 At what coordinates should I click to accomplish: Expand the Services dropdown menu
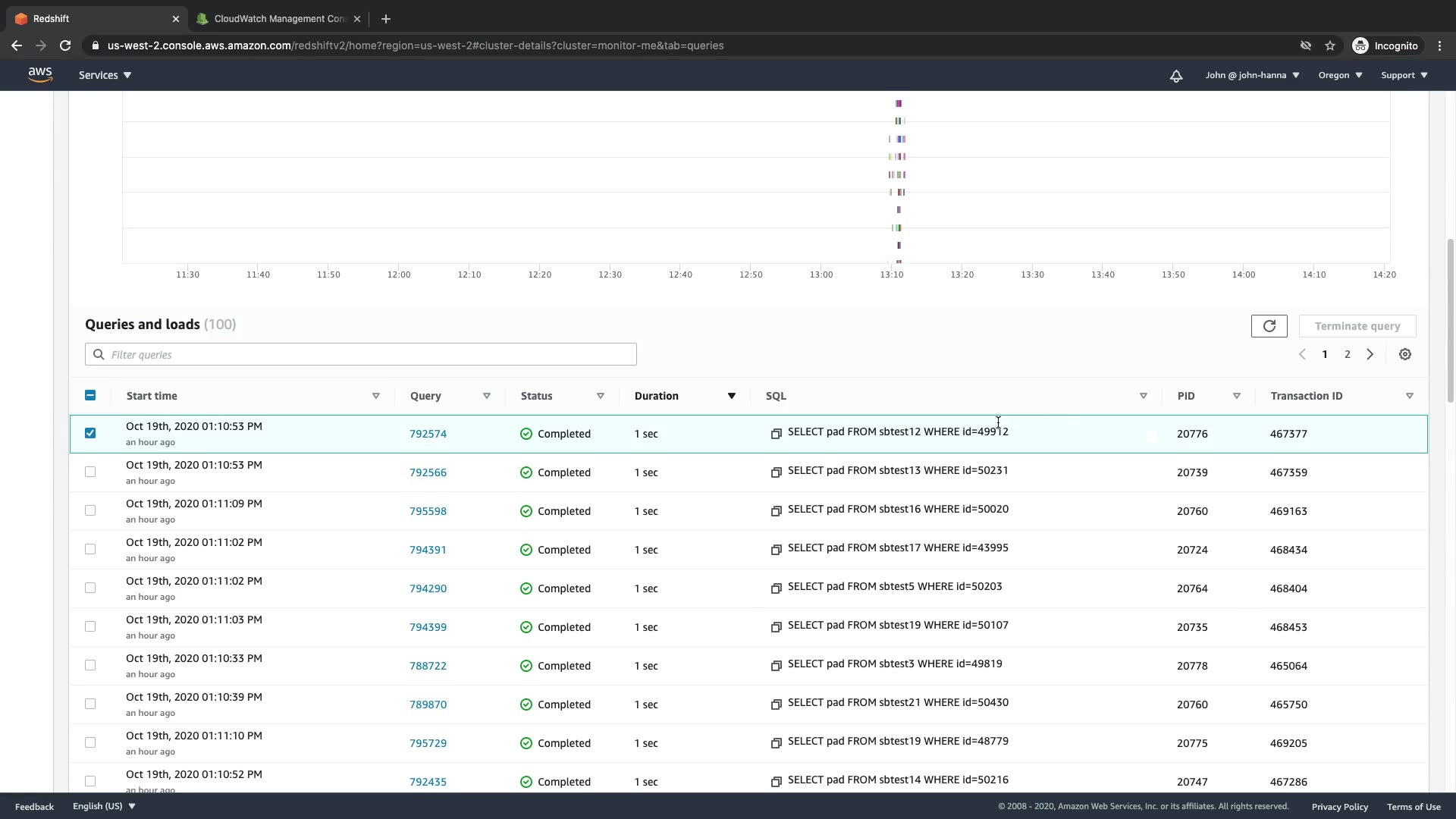[x=105, y=75]
